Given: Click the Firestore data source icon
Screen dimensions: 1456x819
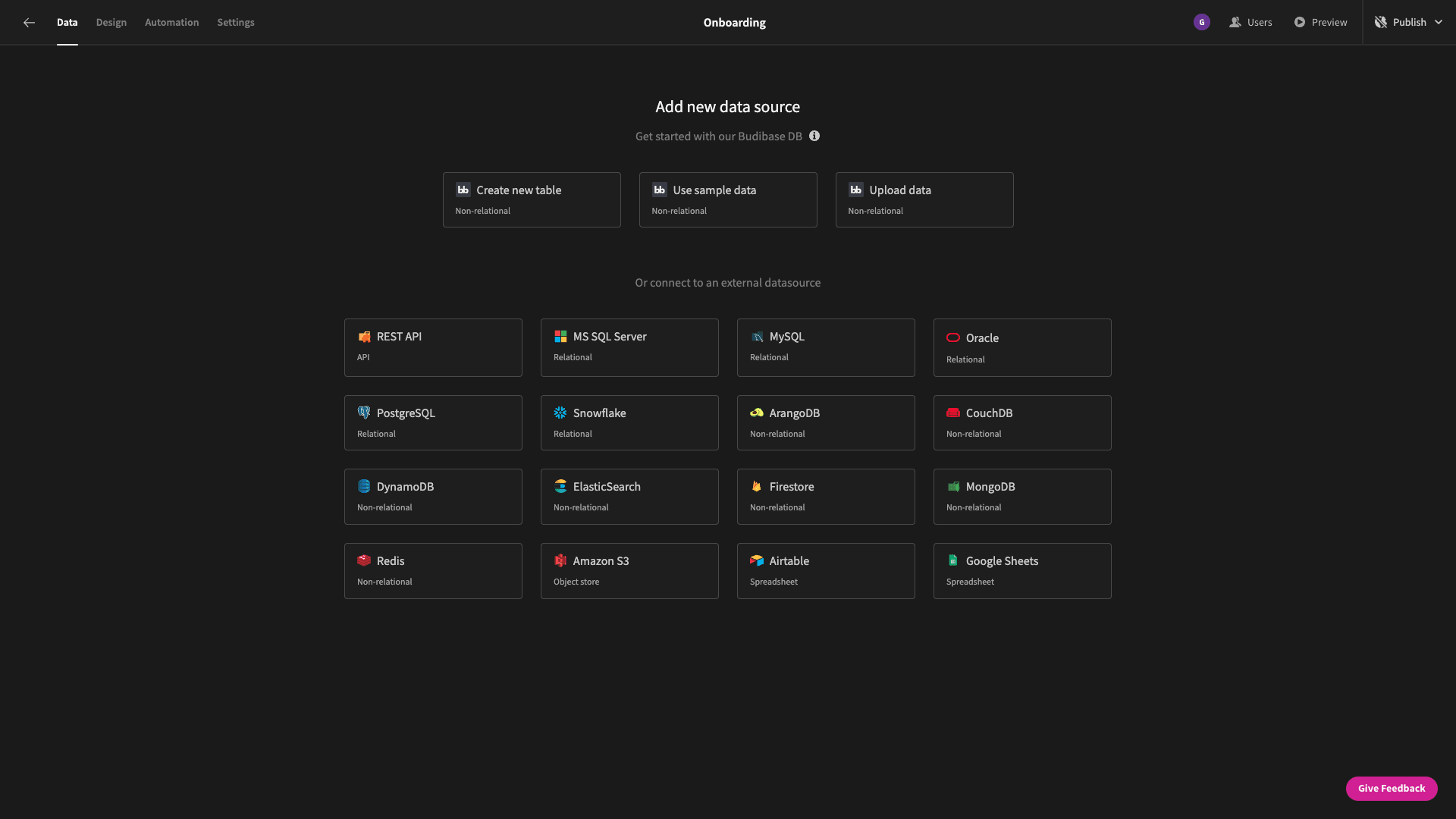Looking at the screenshot, I should [757, 487].
